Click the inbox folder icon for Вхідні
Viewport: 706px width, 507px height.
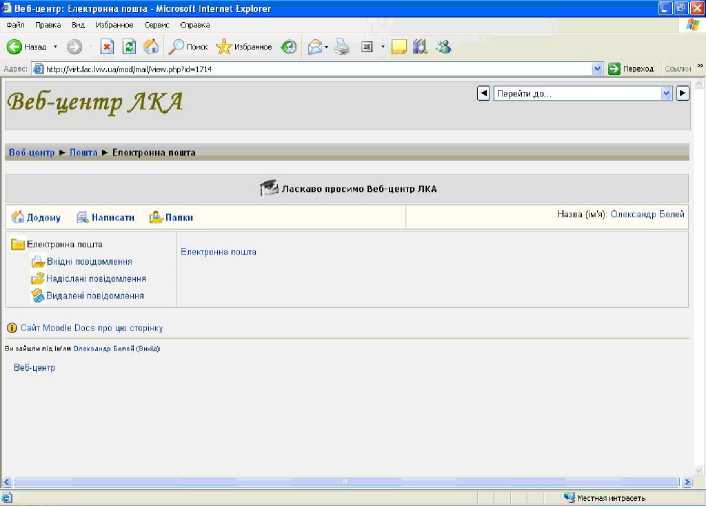click(x=38, y=262)
